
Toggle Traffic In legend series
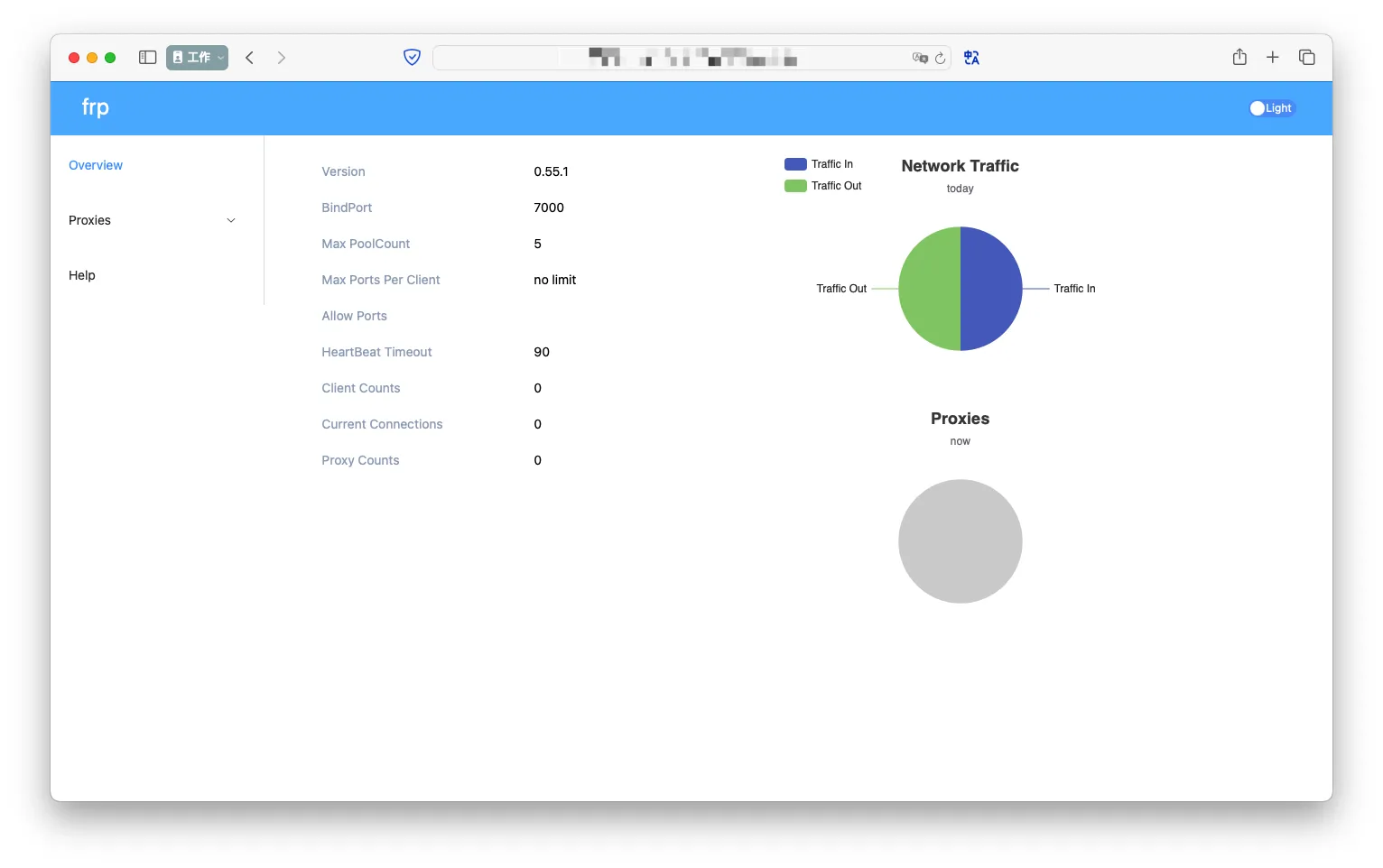pos(819,164)
